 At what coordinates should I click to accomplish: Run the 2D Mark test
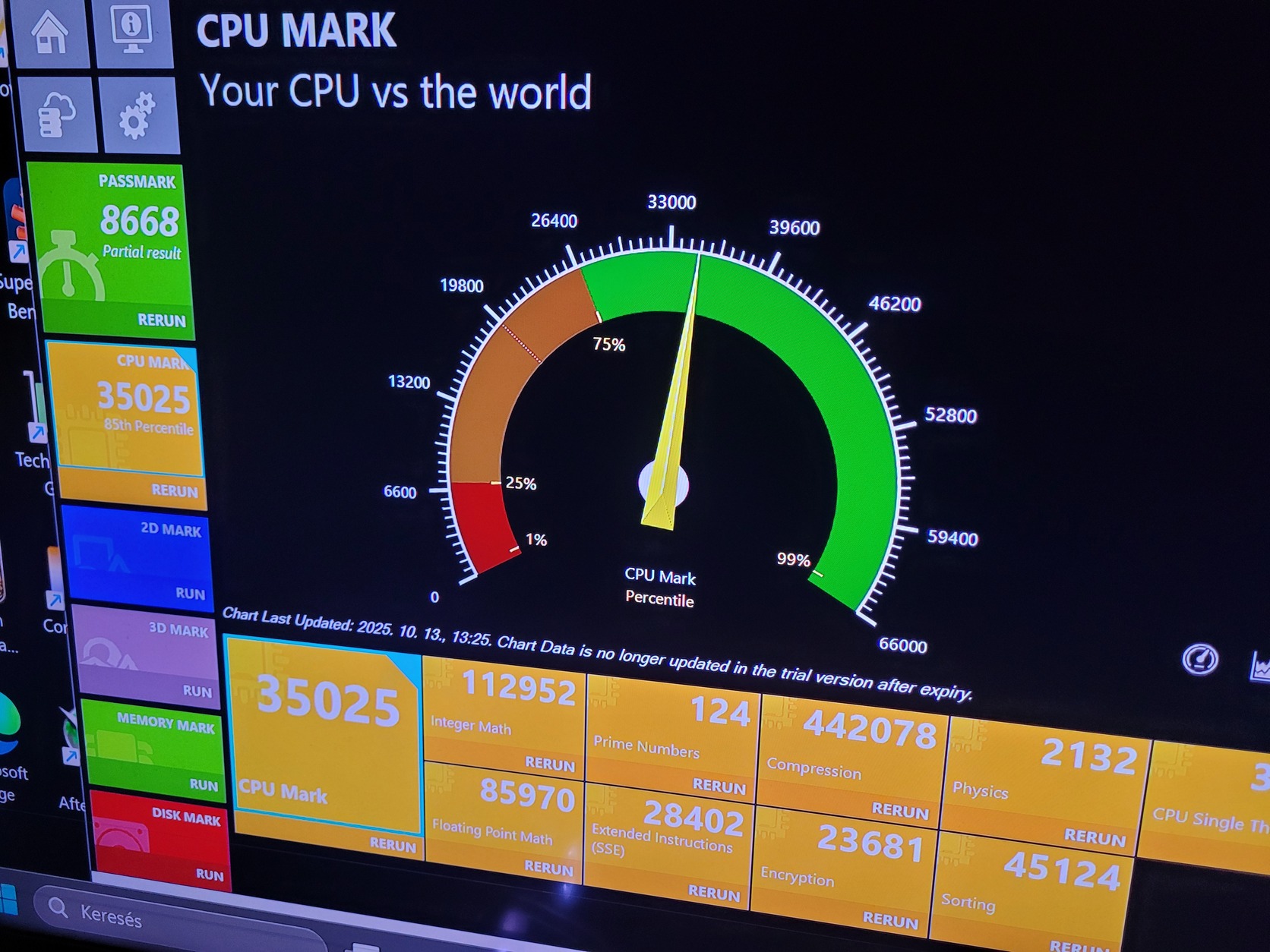point(190,594)
